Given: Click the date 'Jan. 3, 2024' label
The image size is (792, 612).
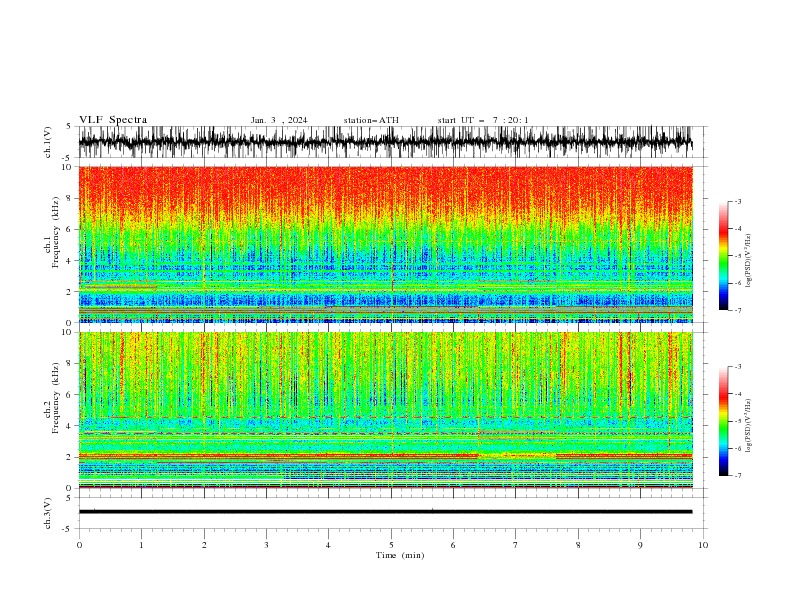Looking at the screenshot, I should pyautogui.click(x=279, y=120).
